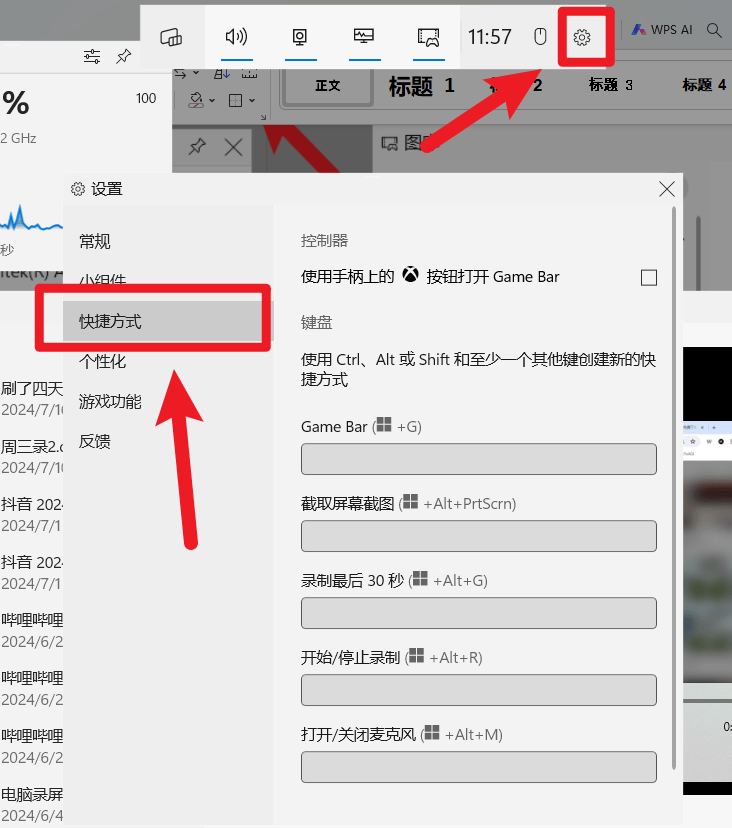The image size is (732, 828).
Task: Open the paragraph dialog launcher arrow
Action: click(x=263, y=117)
